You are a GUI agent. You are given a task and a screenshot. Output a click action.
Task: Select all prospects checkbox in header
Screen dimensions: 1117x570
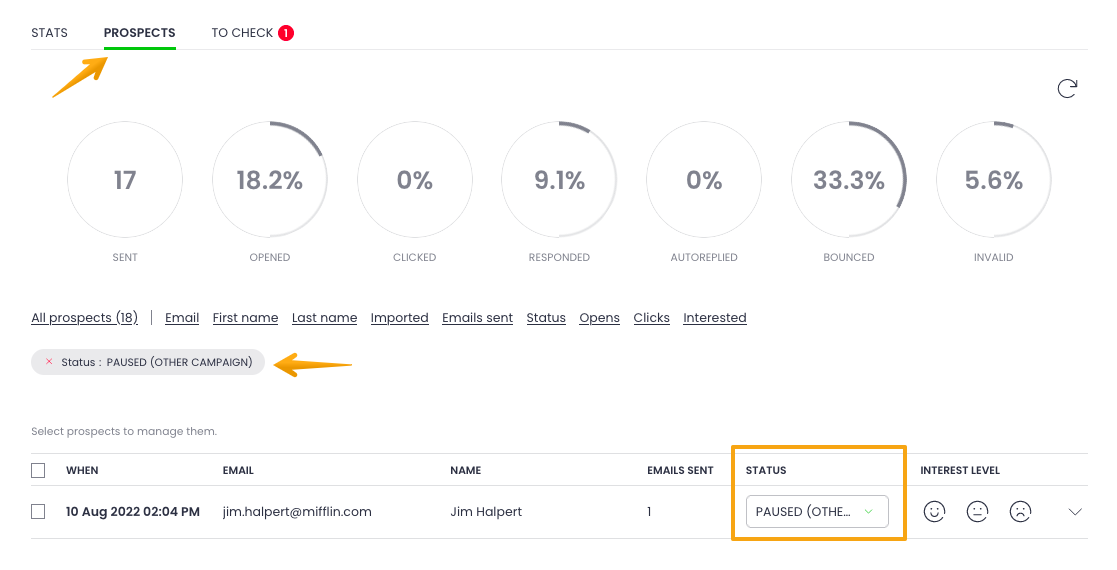pyautogui.click(x=38, y=470)
